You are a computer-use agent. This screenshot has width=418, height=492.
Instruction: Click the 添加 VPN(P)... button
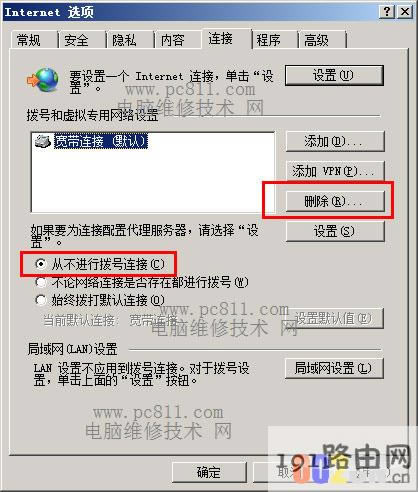[335, 171]
